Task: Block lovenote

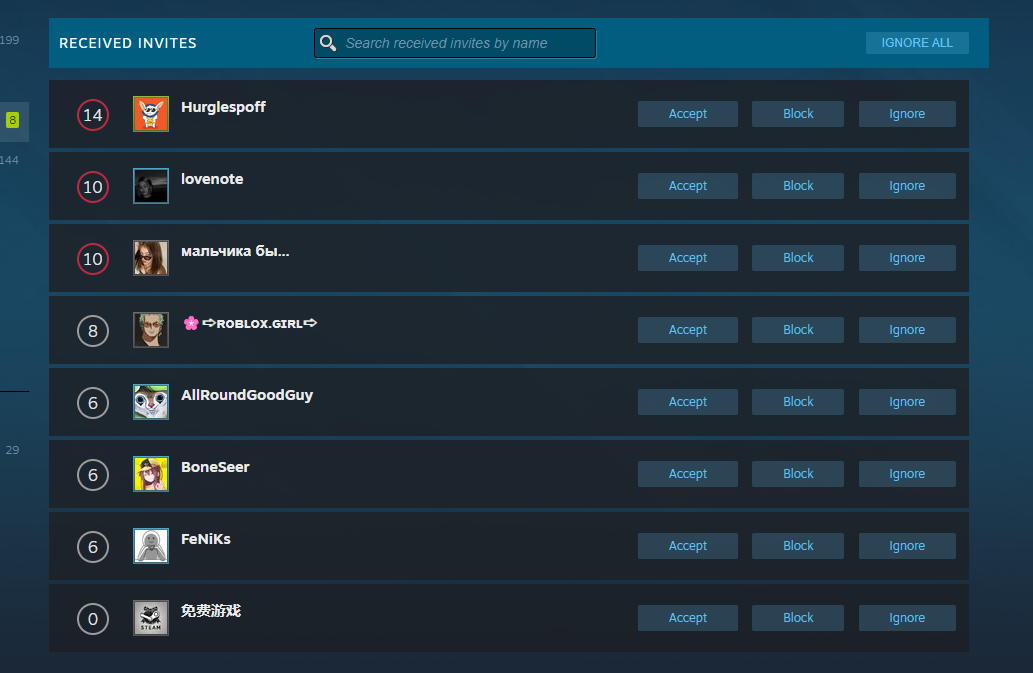Action: [x=798, y=186]
